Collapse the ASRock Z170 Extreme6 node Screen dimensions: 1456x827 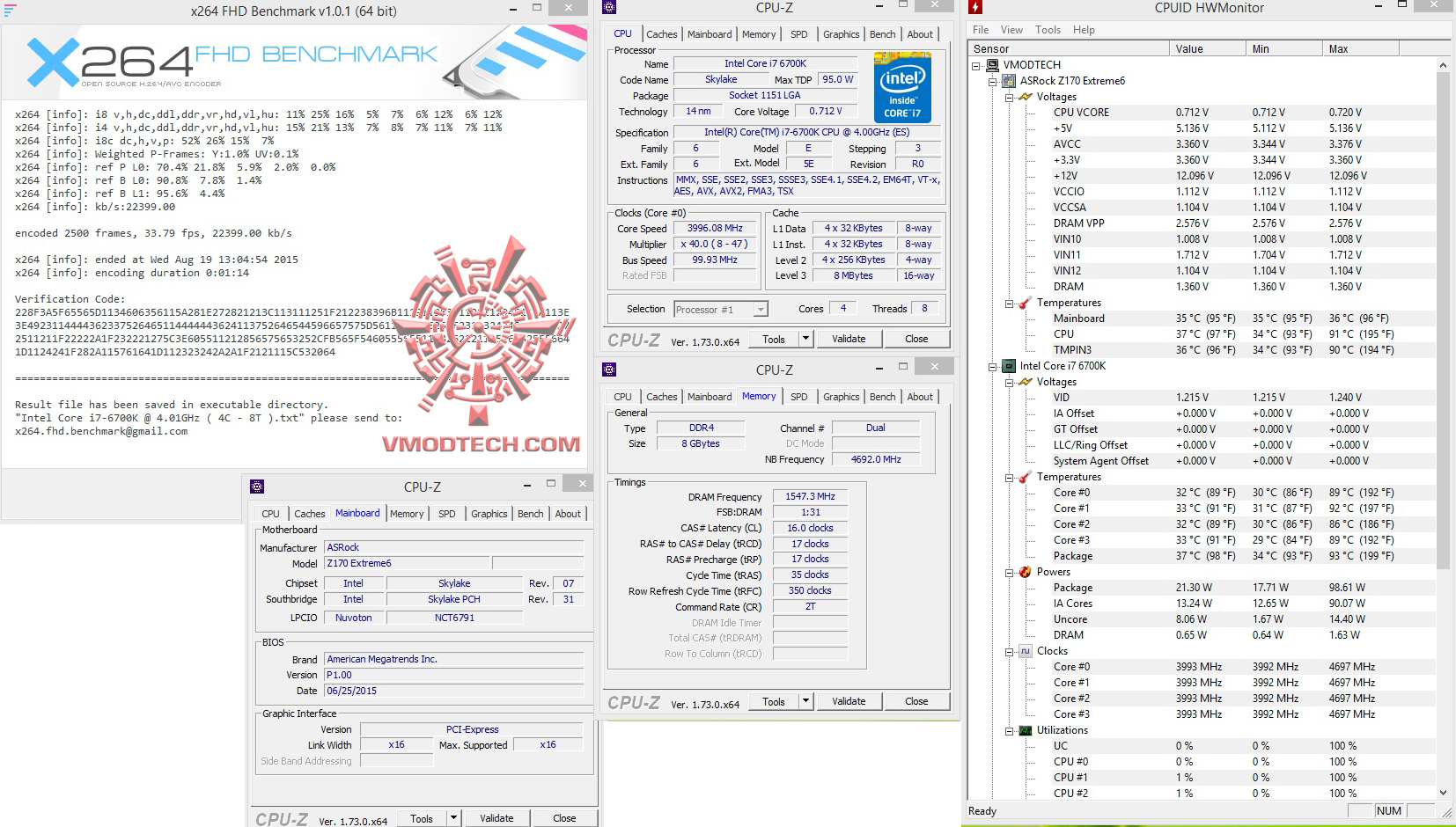coord(993,81)
